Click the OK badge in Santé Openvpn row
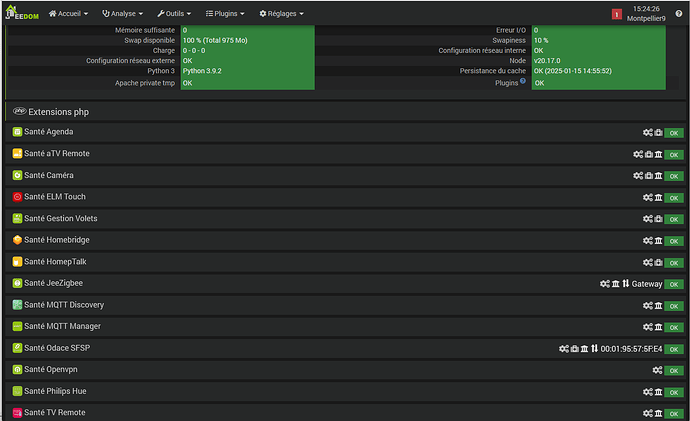Screen dimensions: 690x421 674,371
